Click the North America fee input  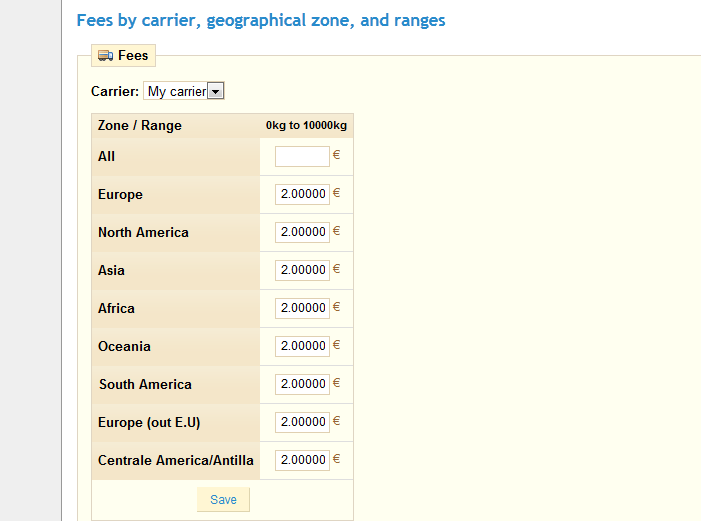click(302, 232)
